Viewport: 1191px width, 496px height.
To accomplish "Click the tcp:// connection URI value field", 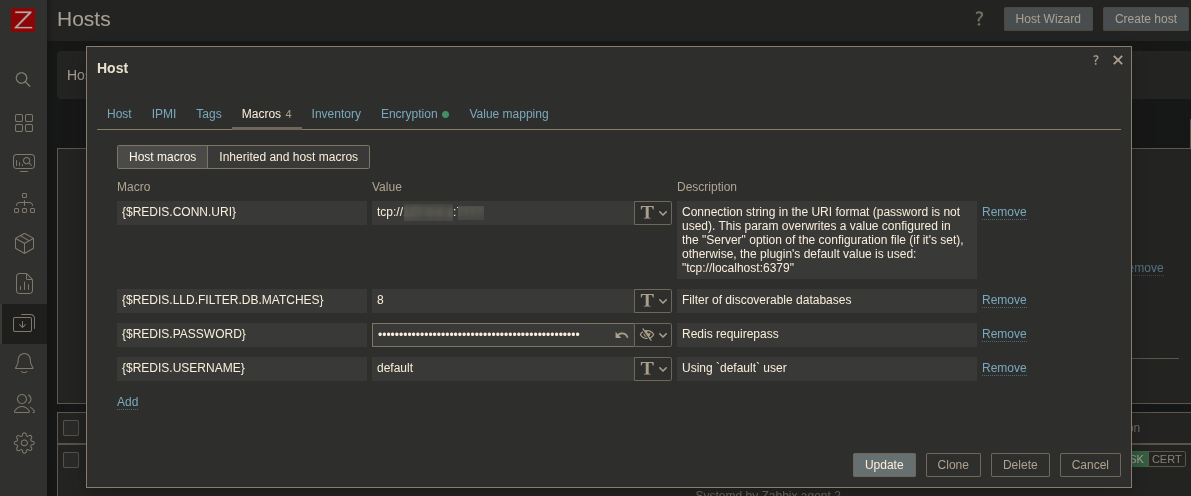I will click(503, 213).
